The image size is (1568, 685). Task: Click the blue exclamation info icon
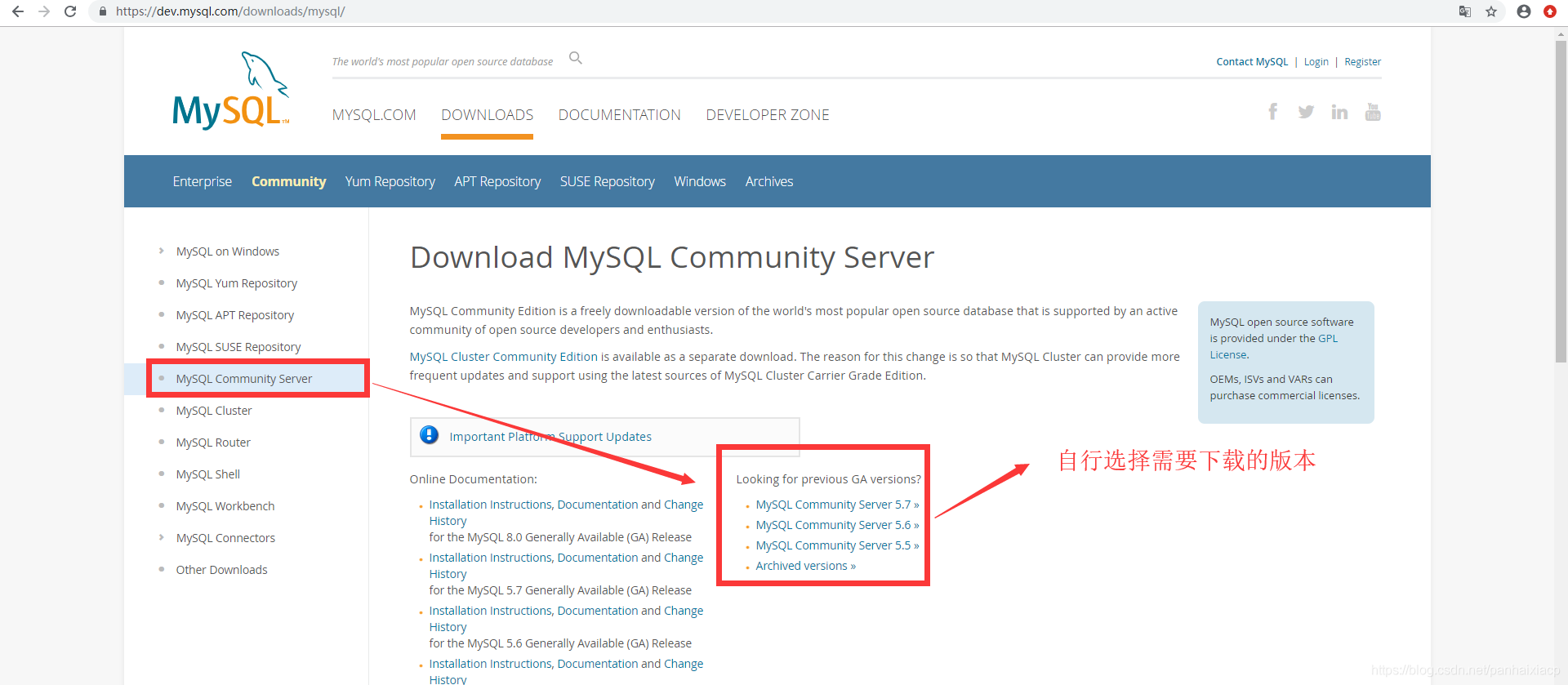(429, 435)
